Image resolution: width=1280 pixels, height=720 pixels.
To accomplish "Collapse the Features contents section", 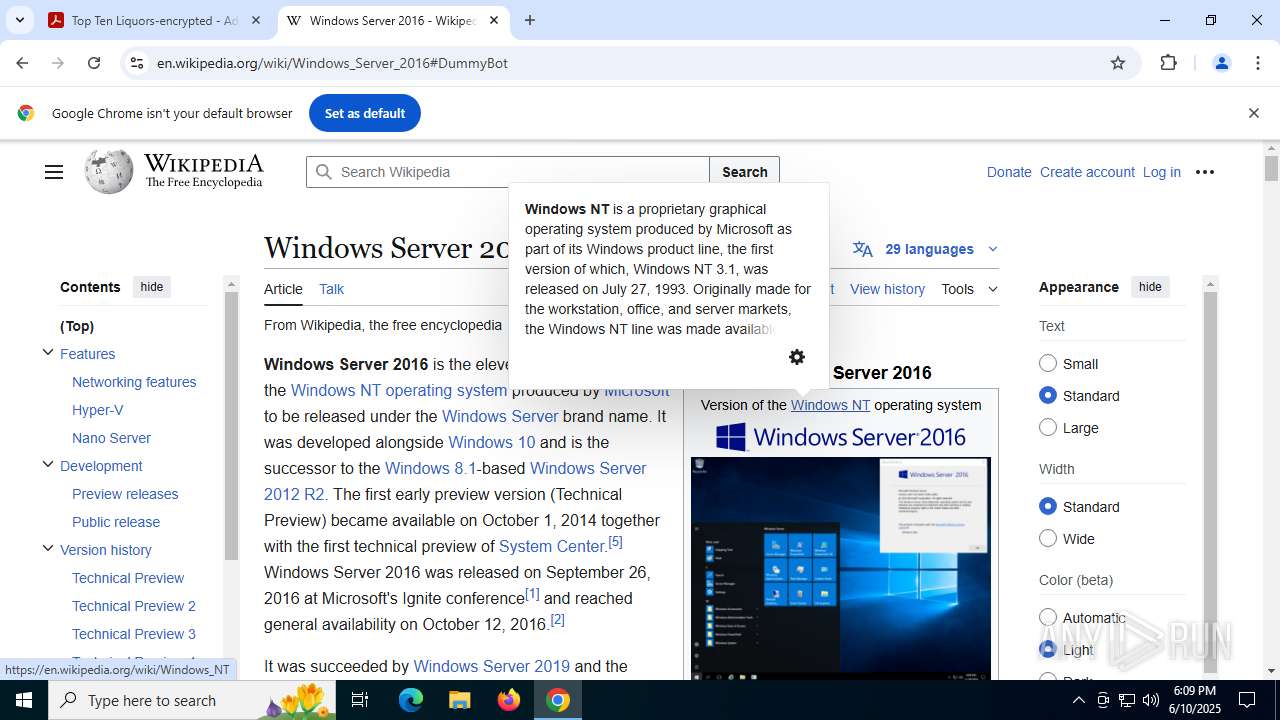I will point(47,353).
